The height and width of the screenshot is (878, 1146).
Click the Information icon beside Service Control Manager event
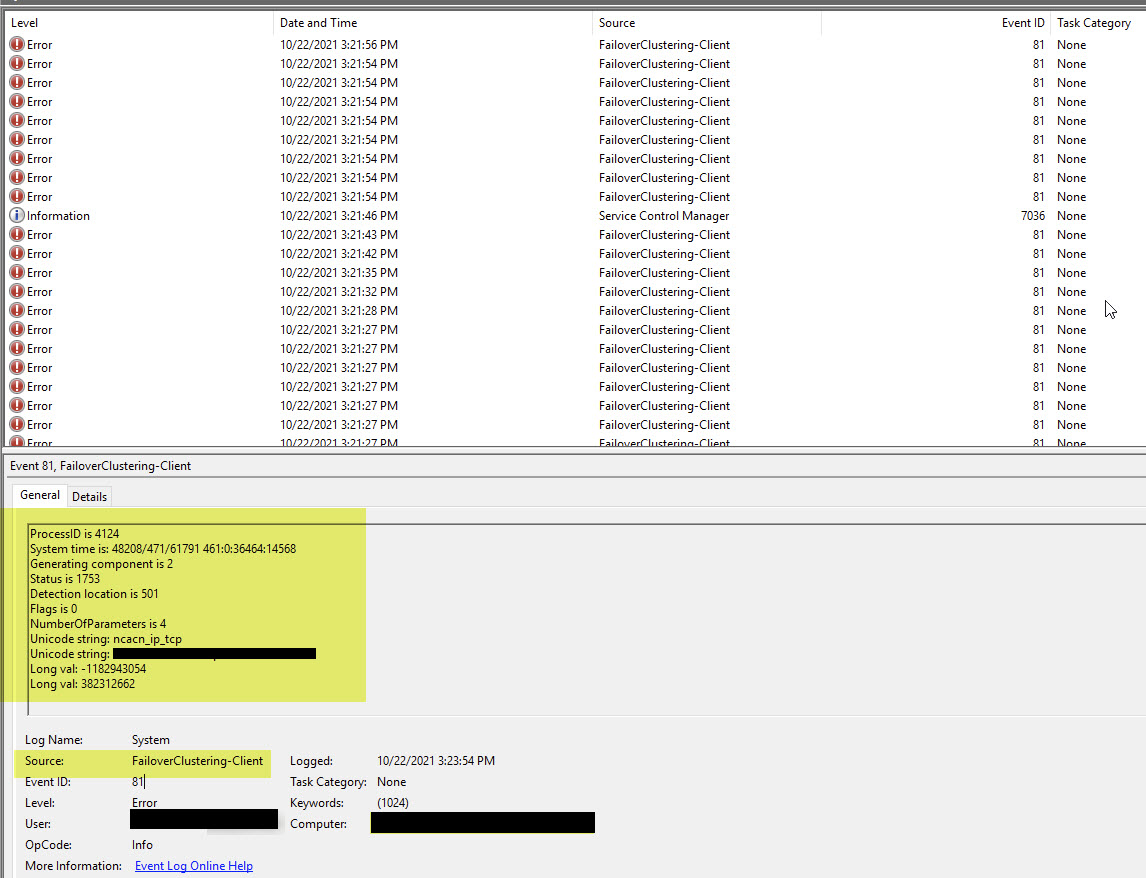pos(15,215)
